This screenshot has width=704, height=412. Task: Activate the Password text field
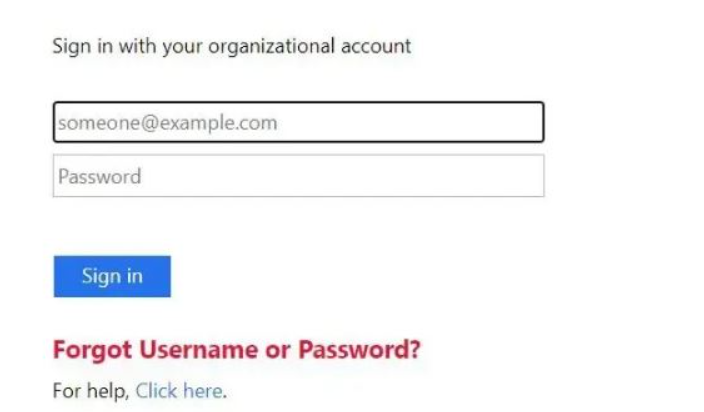pos(299,176)
